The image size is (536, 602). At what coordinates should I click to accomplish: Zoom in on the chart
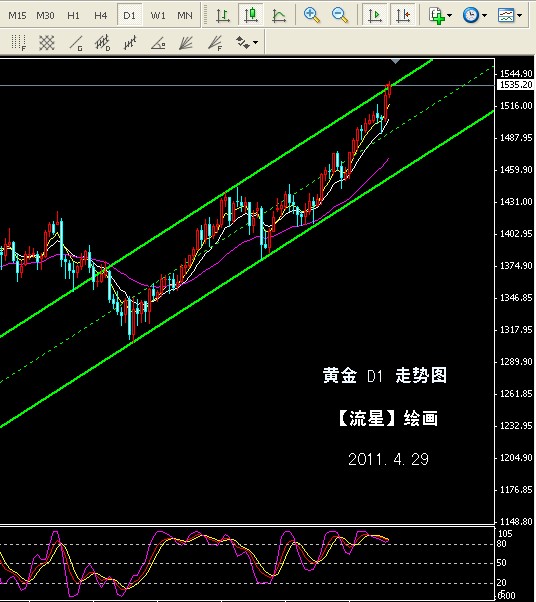311,15
